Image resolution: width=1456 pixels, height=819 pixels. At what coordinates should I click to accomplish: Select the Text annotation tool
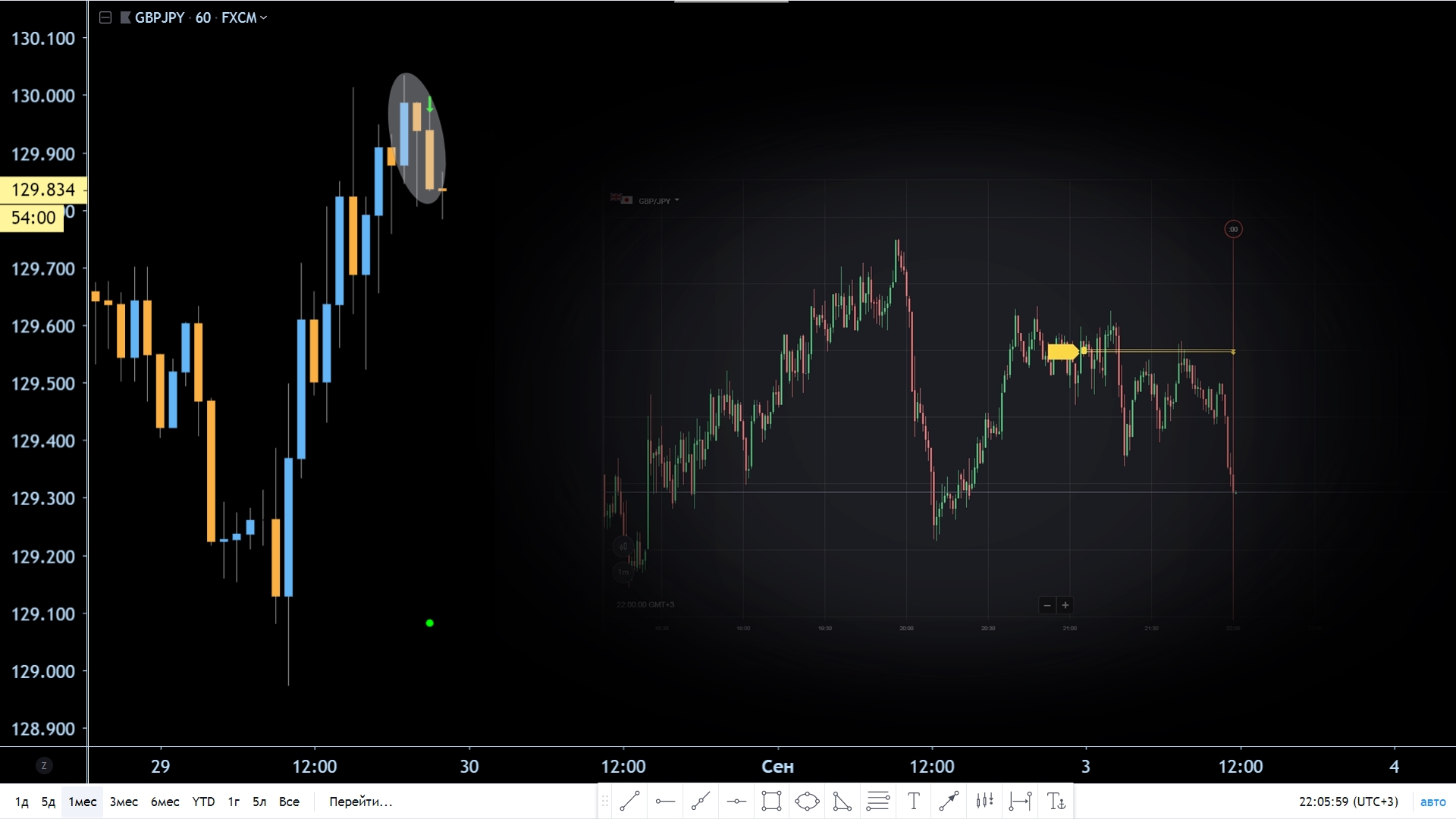click(913, 801)
